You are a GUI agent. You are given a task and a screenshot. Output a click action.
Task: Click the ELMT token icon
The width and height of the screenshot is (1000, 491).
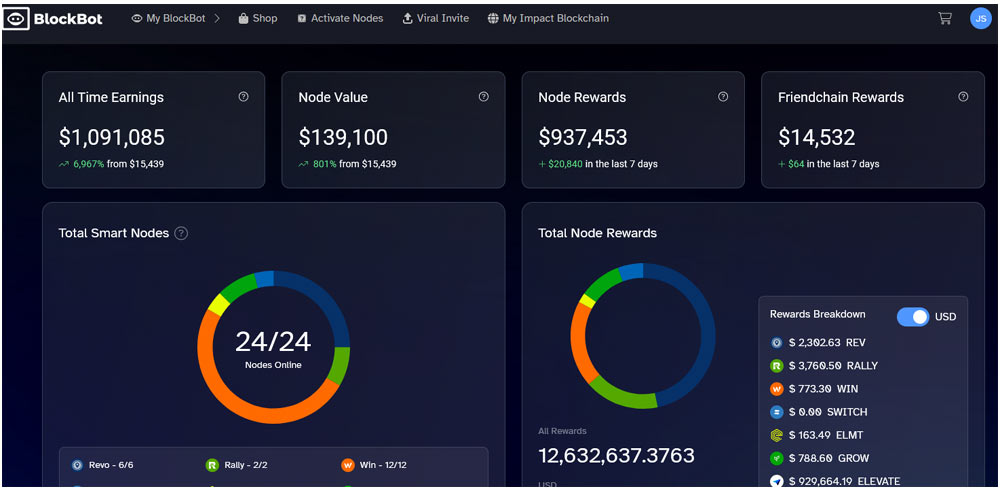click(x=776, y=435)
